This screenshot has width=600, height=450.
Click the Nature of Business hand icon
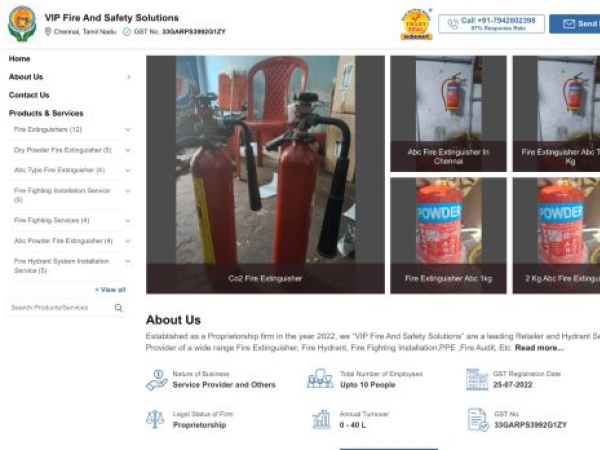[157, 380]
